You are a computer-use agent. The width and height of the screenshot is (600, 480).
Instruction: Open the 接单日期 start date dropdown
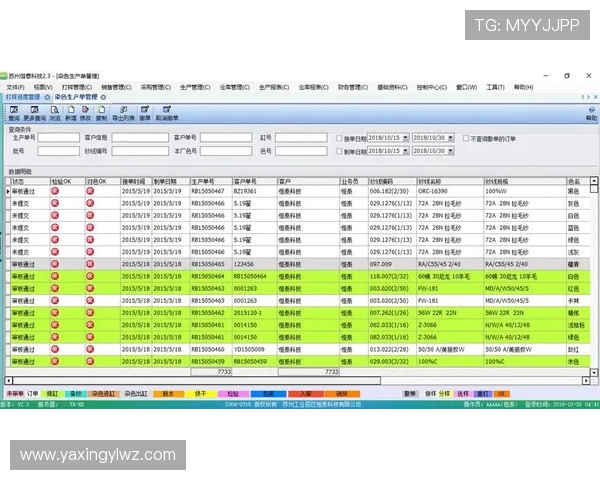coord(404,138)
